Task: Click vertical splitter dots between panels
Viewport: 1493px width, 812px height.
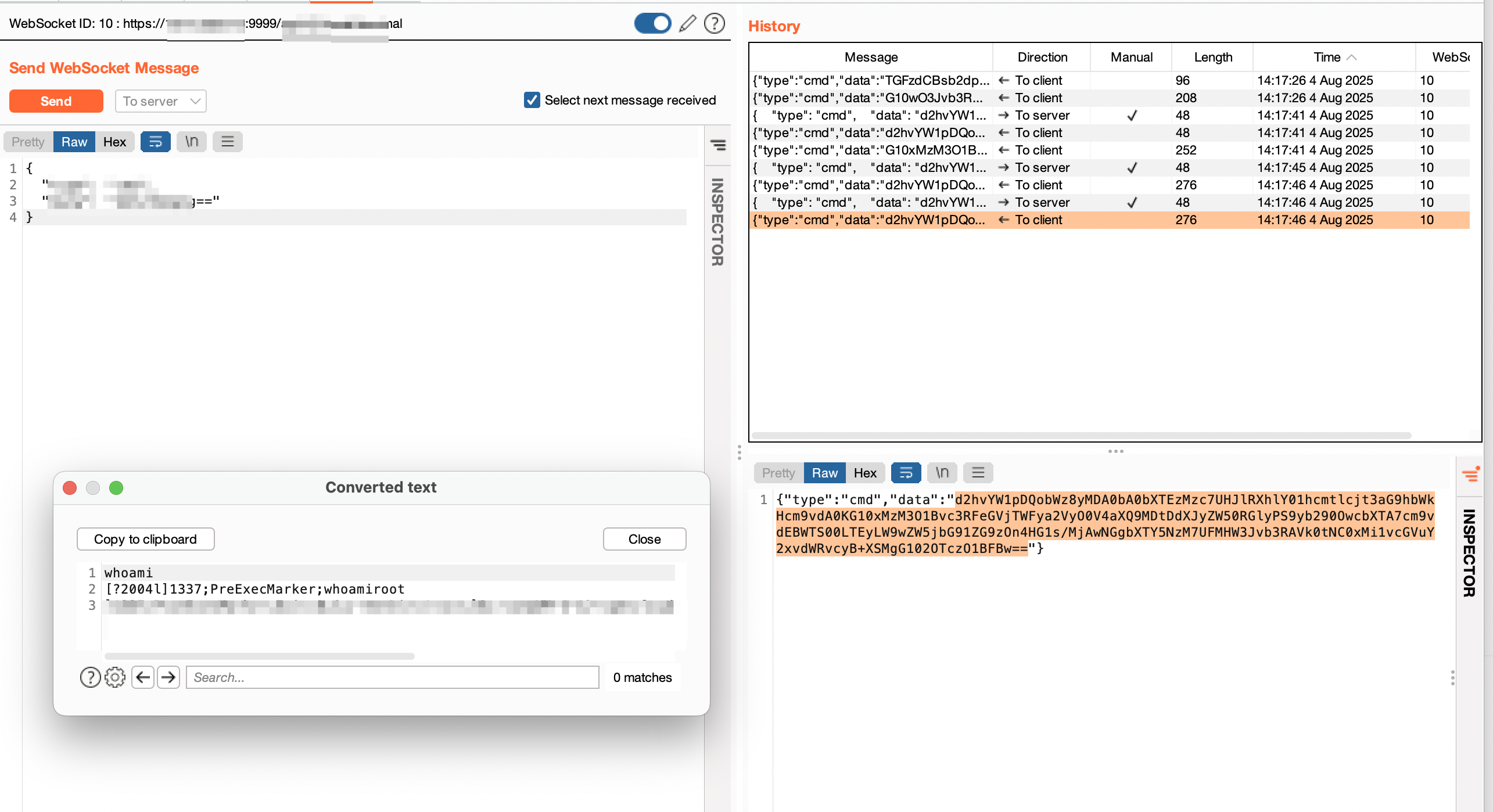Action: pyautogui.click(x=739, y=452)
